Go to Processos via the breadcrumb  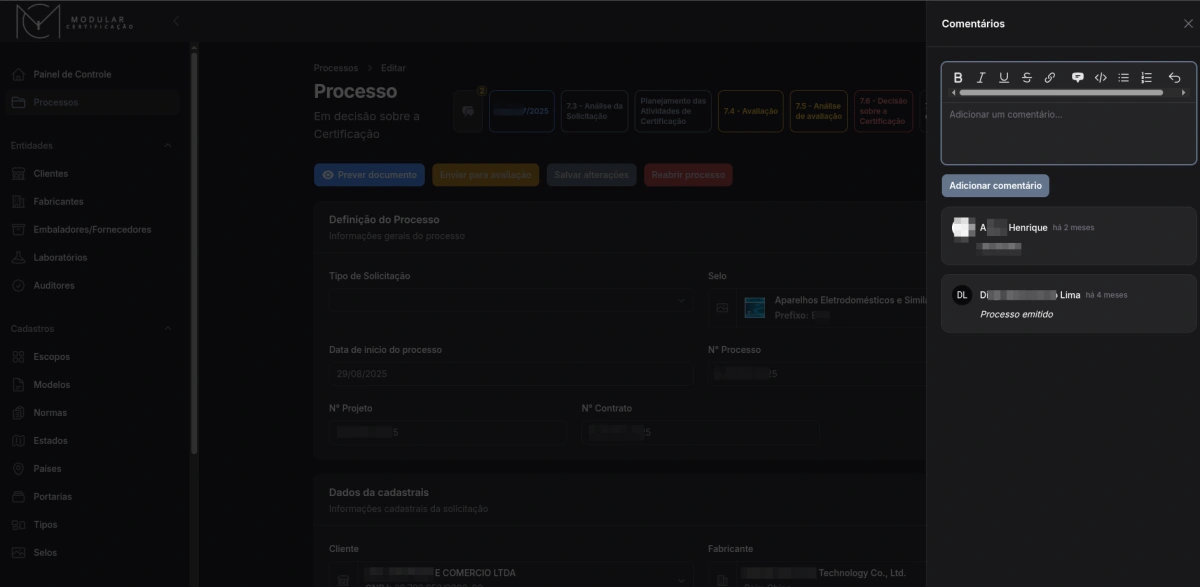tap(336, 67)
